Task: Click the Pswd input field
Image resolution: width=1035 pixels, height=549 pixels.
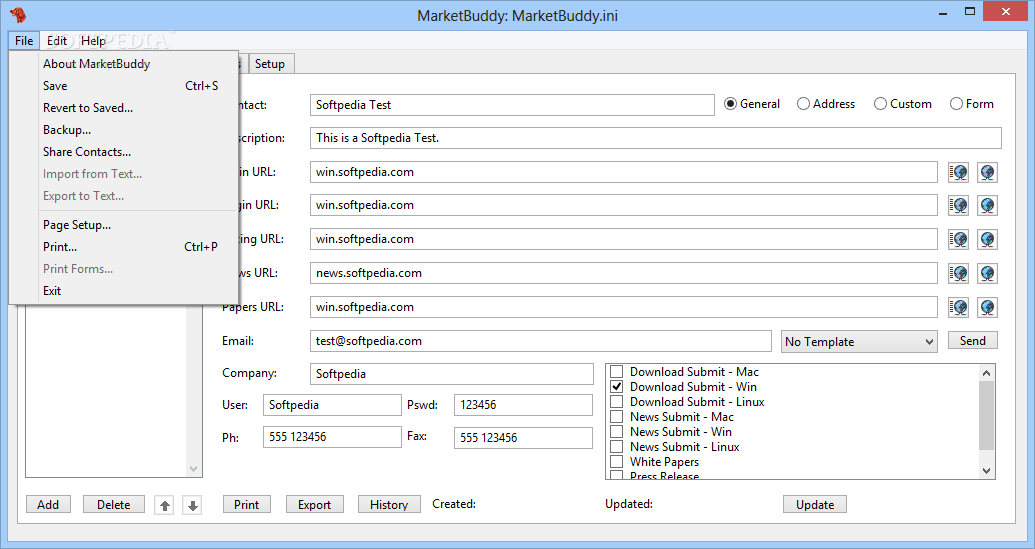Action: pos(523,405)
